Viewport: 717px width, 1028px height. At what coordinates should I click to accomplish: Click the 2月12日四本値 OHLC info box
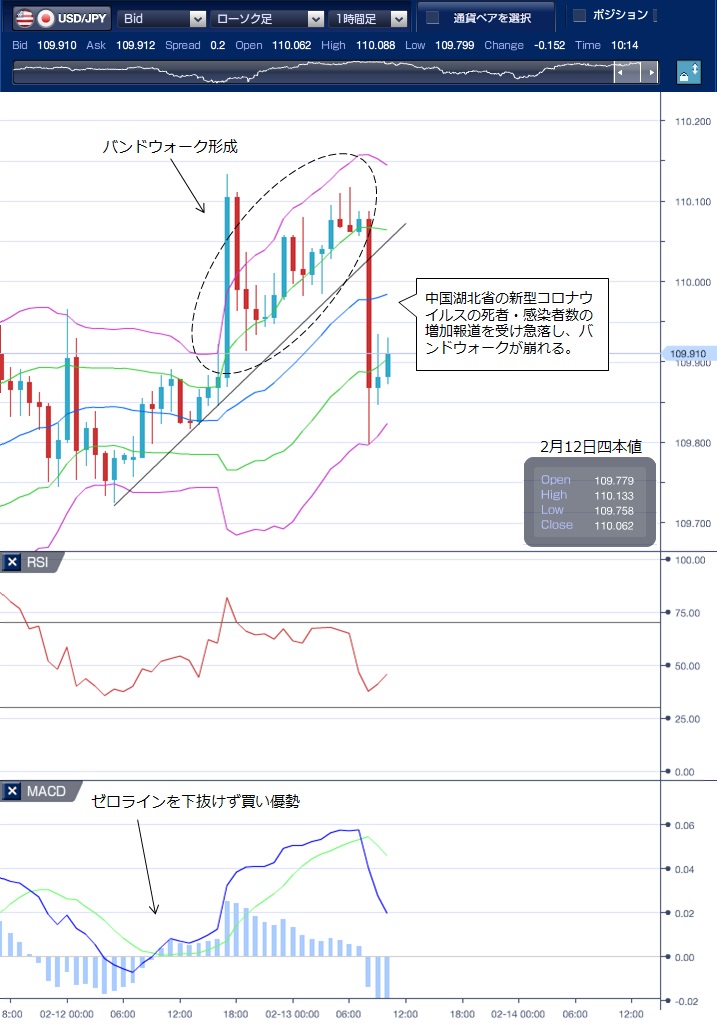pos(589,502)
